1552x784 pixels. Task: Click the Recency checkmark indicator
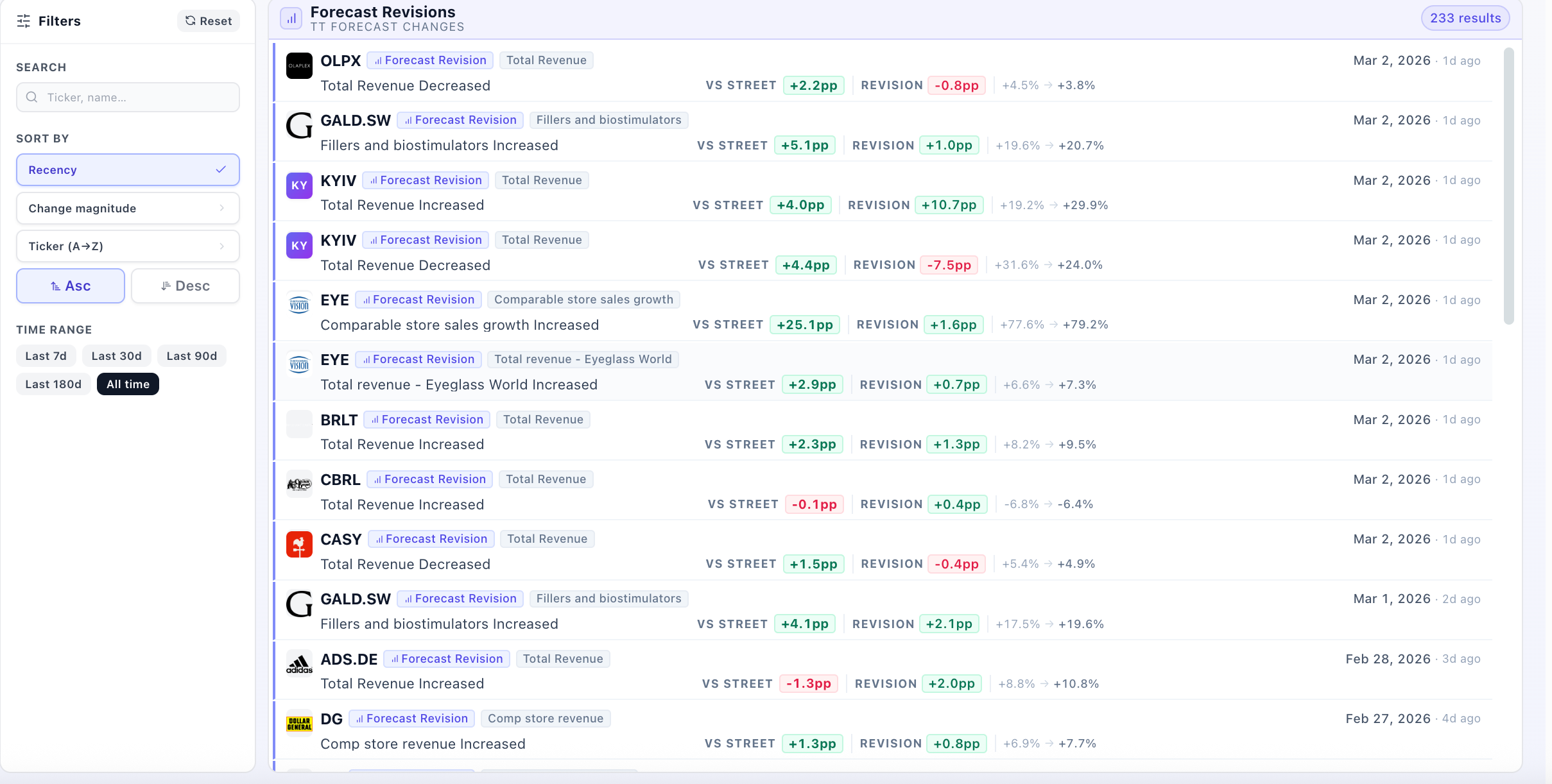click(221, 170)
